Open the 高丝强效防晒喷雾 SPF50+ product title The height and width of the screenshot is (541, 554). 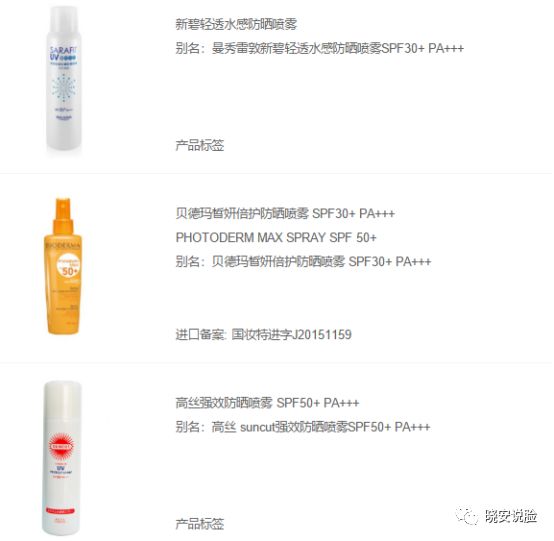[x=267, y=403]
